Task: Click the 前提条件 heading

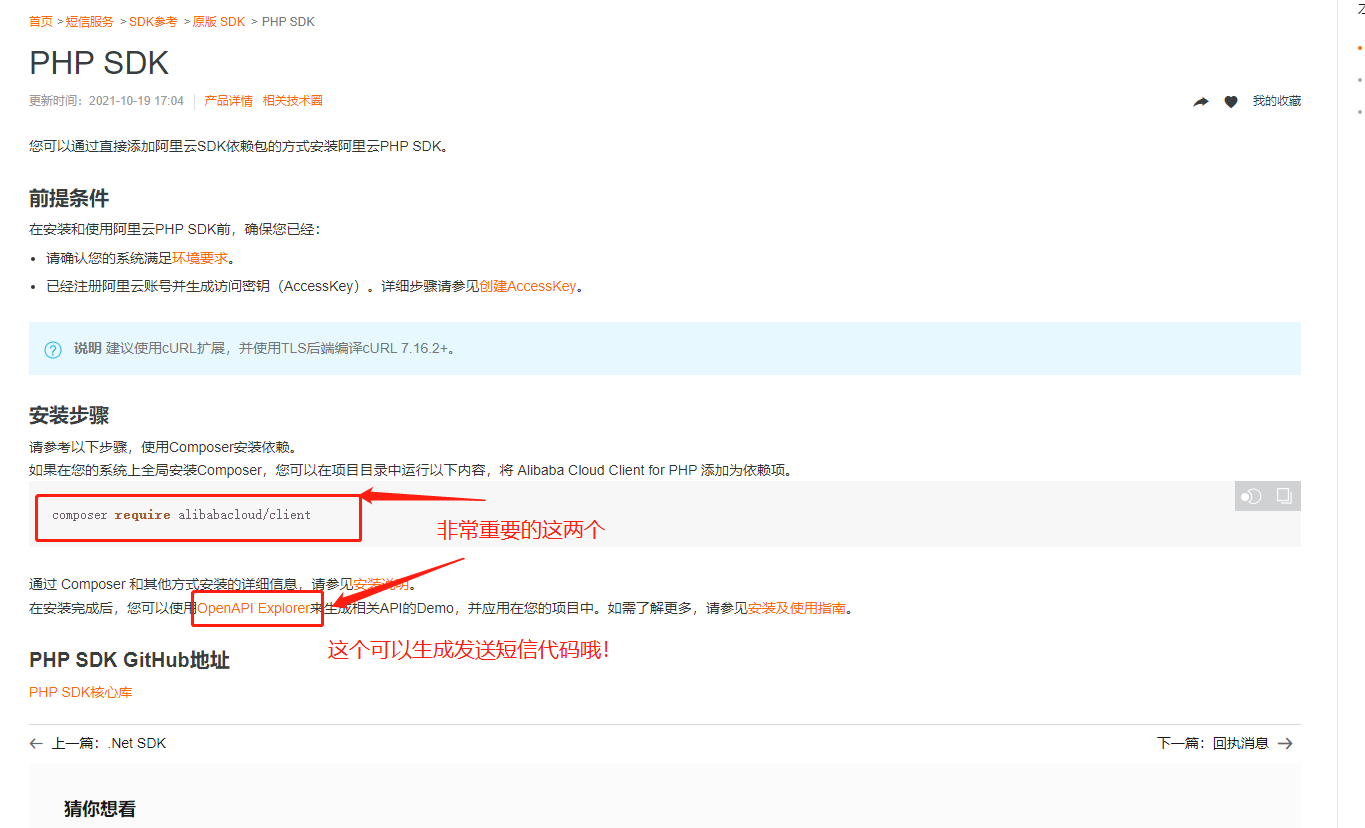Action: click(69, 198)
